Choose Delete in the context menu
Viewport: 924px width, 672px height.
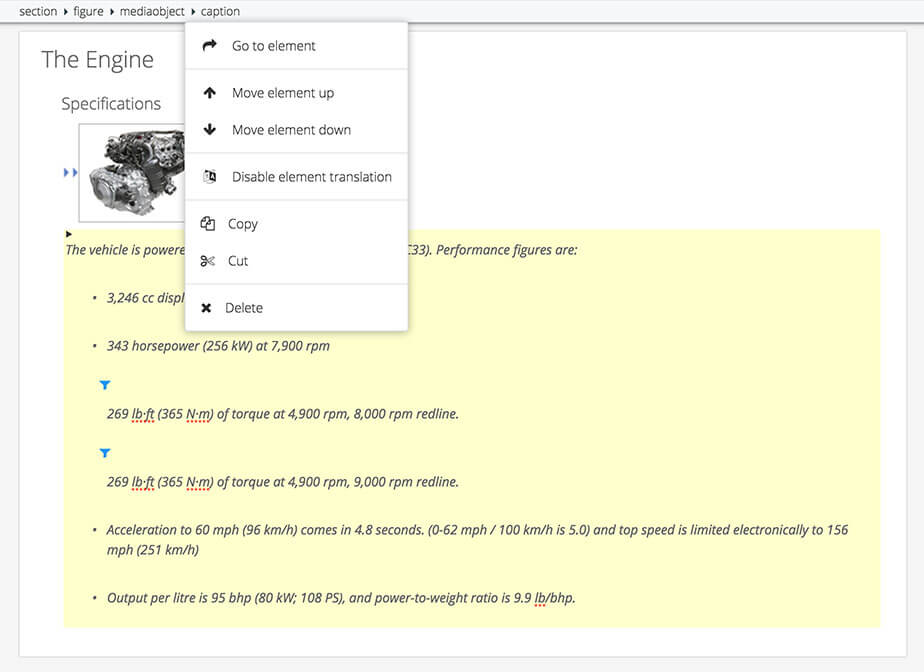point(246,307)
